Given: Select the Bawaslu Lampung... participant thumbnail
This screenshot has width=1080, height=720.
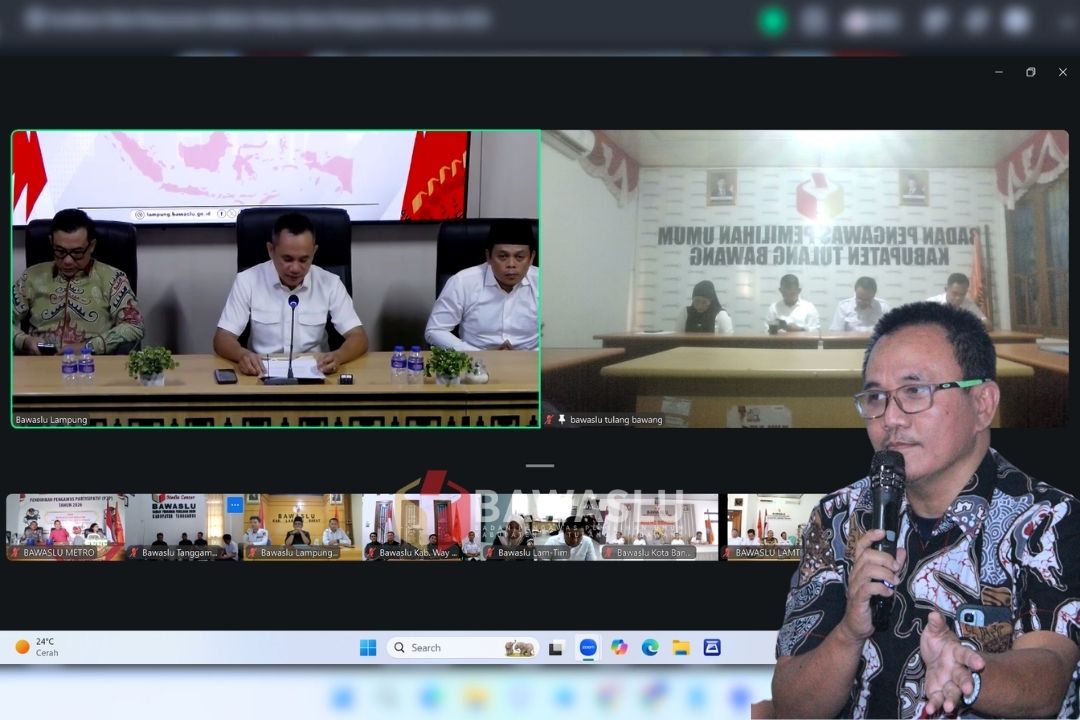Looking at the screenshot, I should (303, 527).
